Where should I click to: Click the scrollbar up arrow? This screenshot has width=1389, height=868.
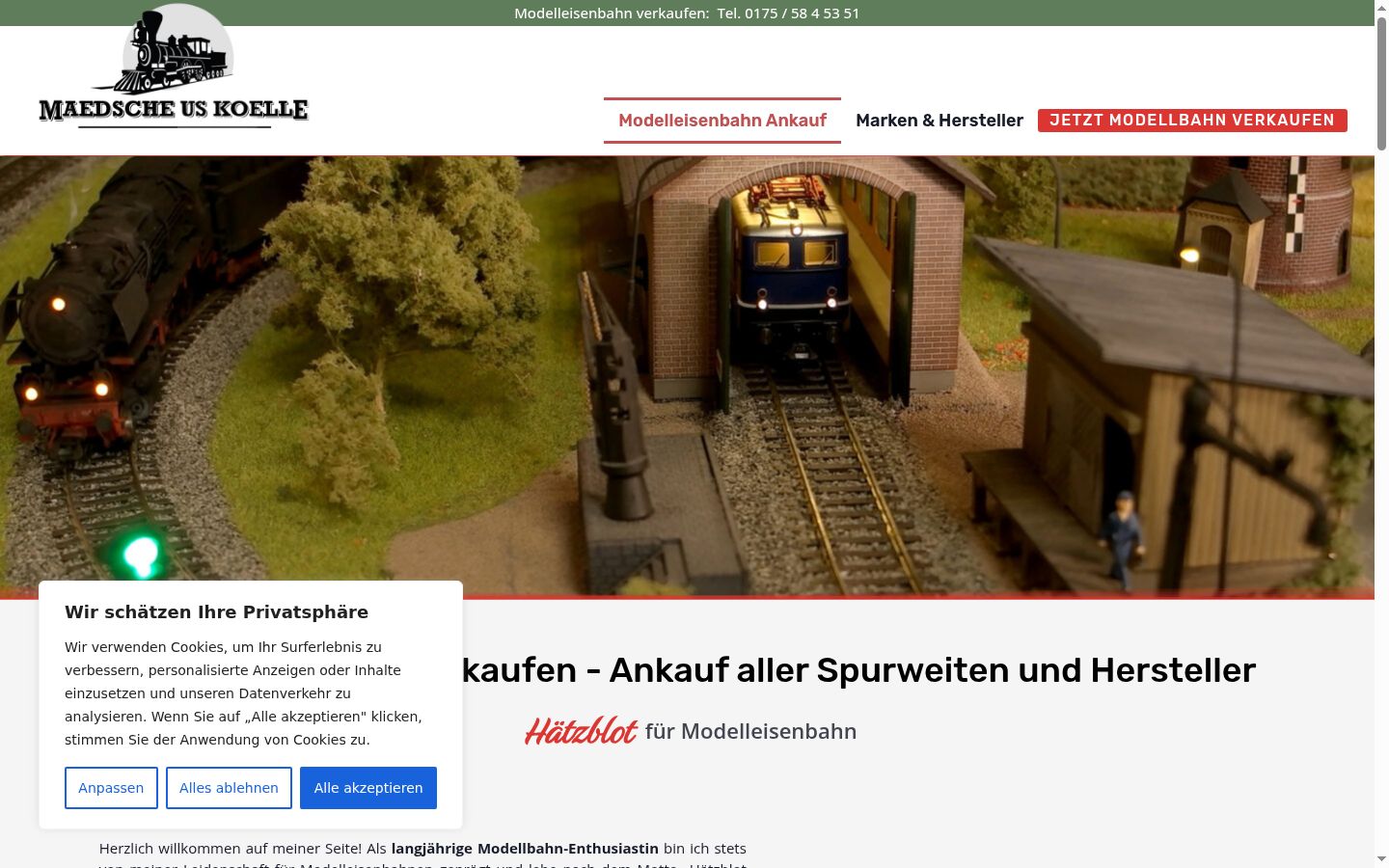pyautogui.click(x=1381, y=8)
